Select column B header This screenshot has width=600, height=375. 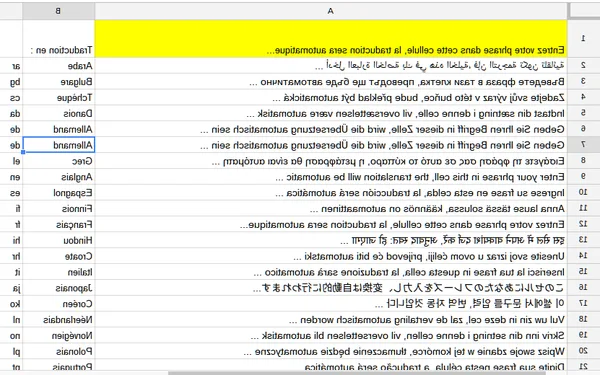point(59,11)
